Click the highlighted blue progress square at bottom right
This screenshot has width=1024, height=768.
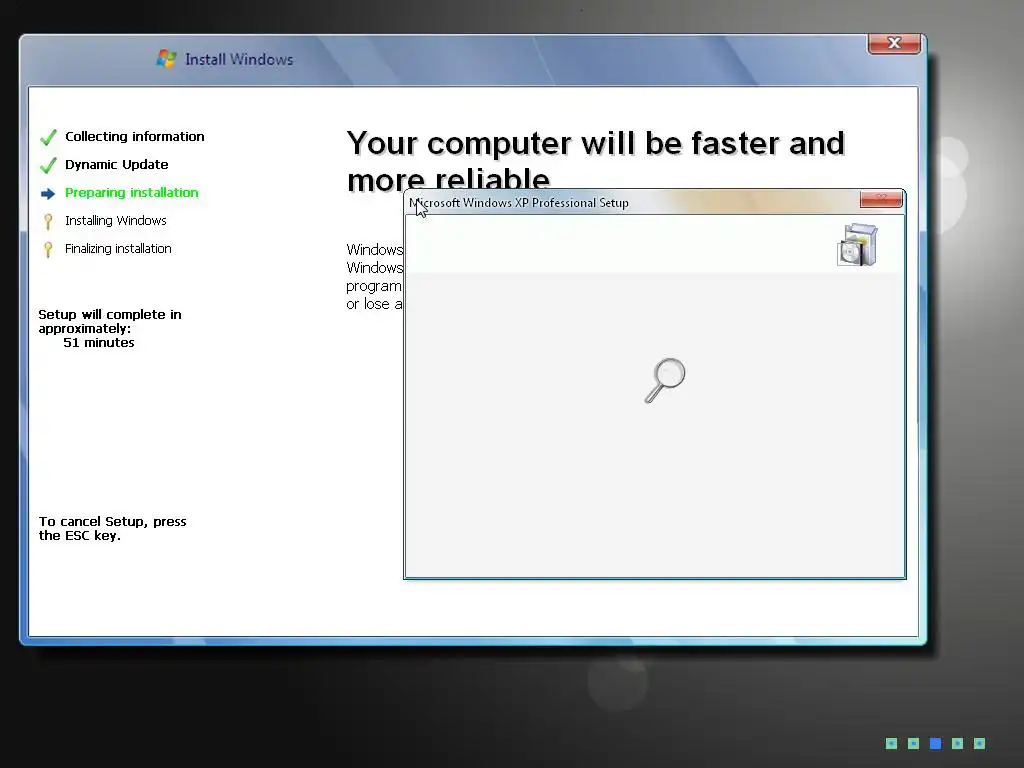pyautogui.click(x=935, y=743)
